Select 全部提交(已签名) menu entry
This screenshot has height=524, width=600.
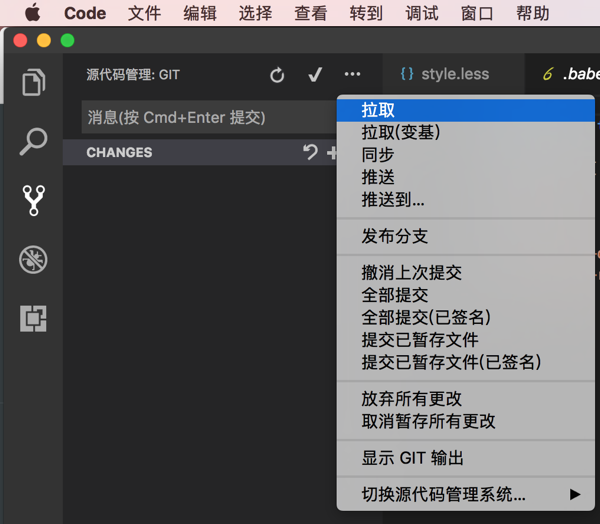pyautogui.click(x=466, y=317)
